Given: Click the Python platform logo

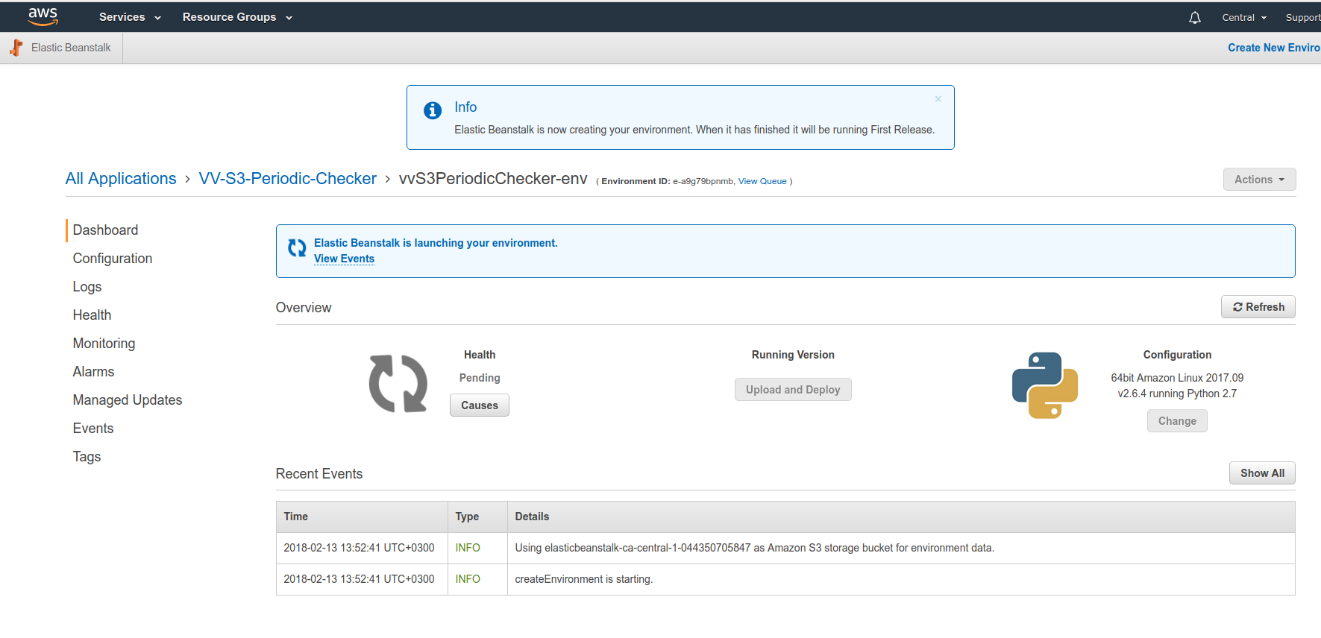Looking at the screenshot, I should click(1045, 385).
